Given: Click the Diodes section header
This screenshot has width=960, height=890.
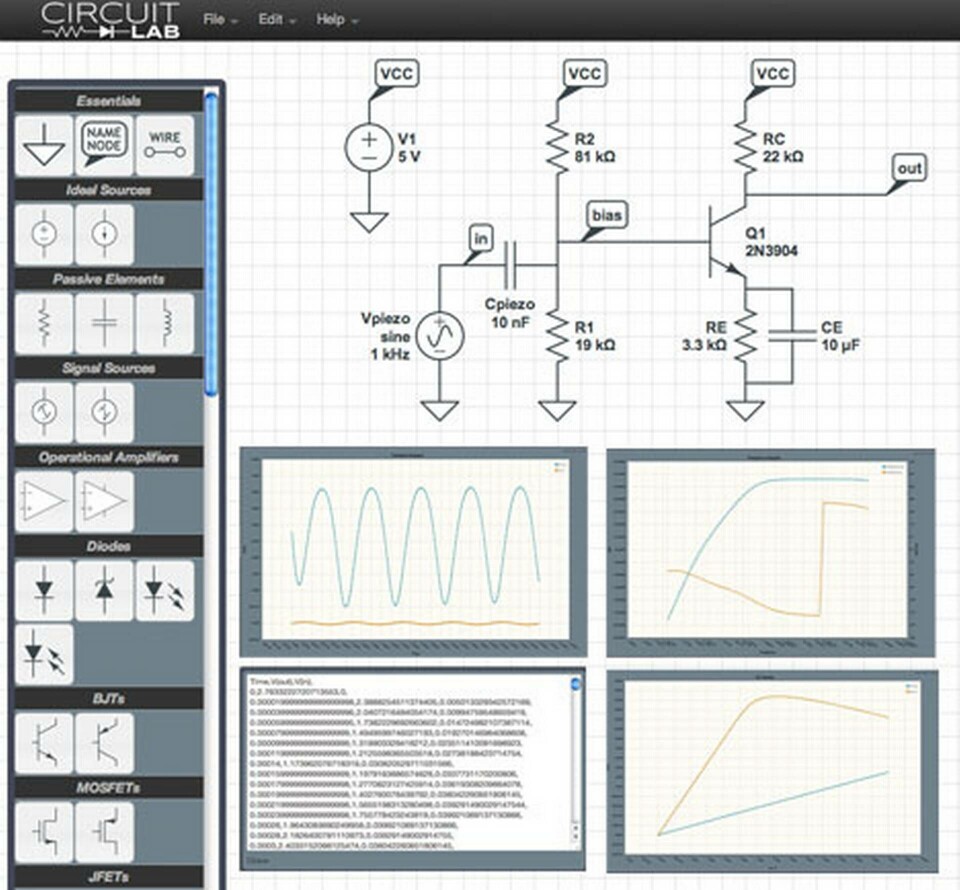Looking at the screenshot, I should click(109, 546).
